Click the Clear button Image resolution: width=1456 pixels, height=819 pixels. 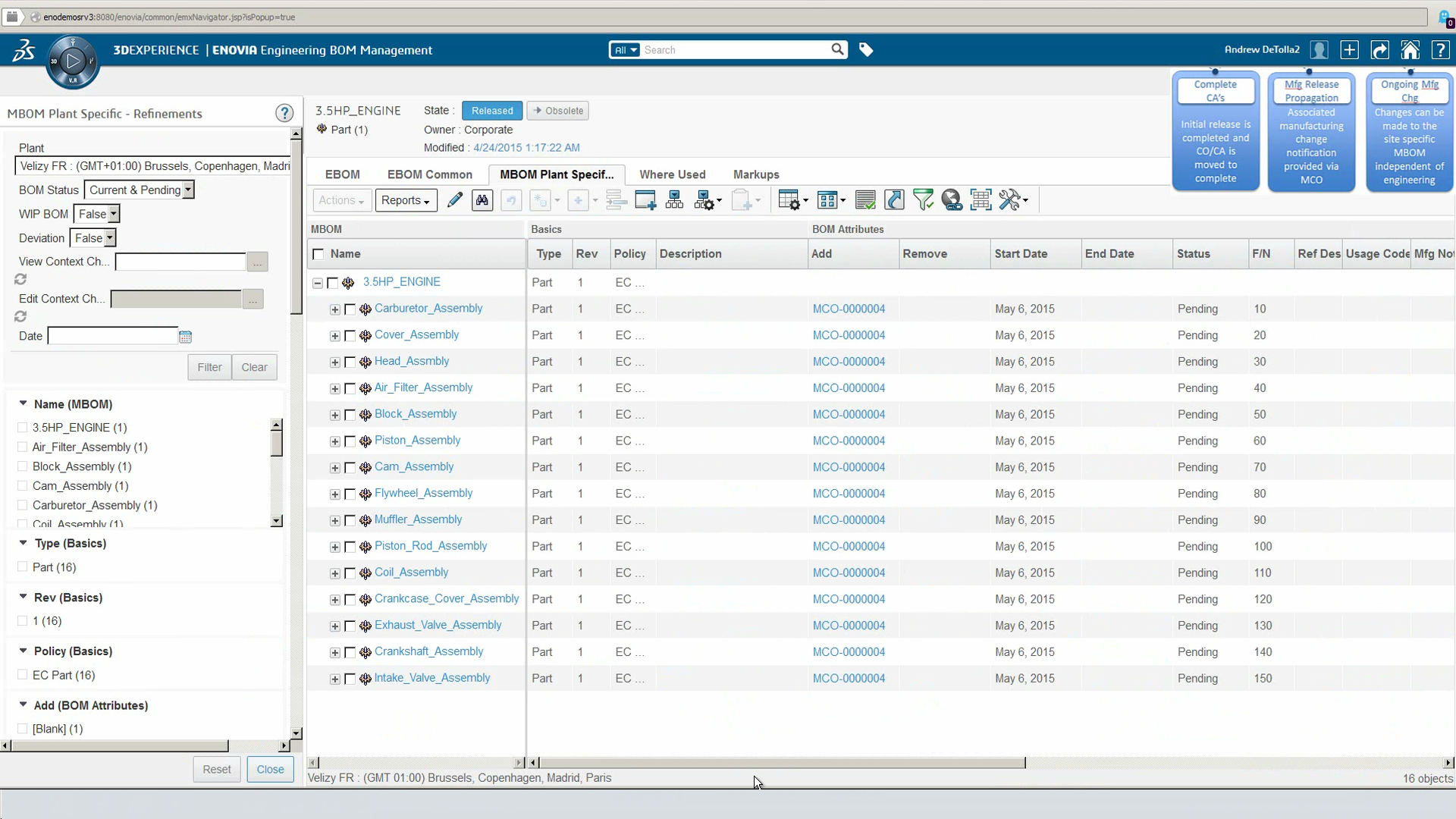click(x=254, y=367)
